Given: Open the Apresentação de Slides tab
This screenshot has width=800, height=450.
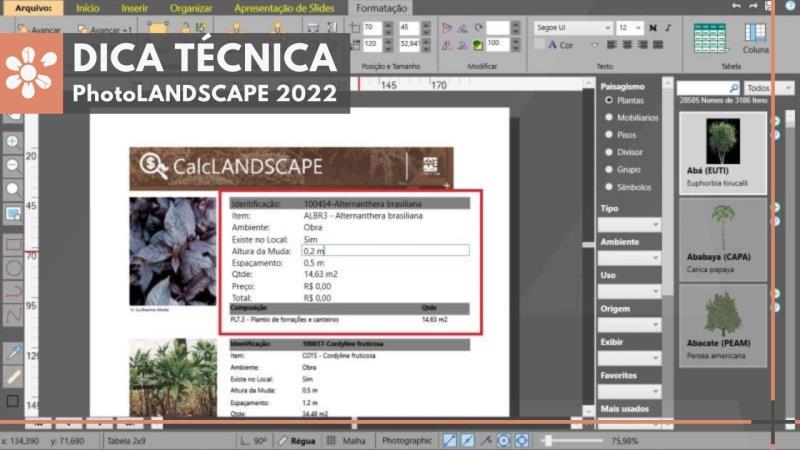Looking at the screenshot, I should click(284, 8).
